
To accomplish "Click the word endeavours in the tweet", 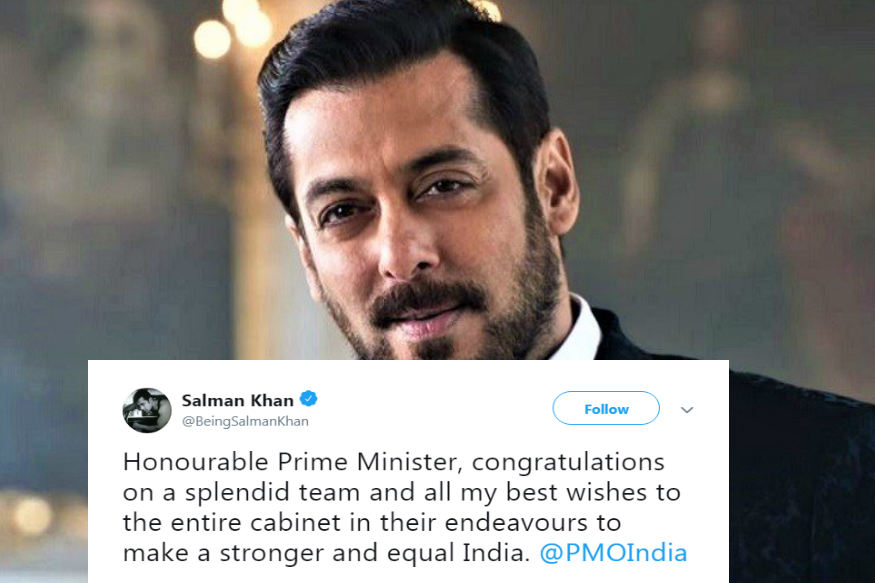I will (516, 523).
